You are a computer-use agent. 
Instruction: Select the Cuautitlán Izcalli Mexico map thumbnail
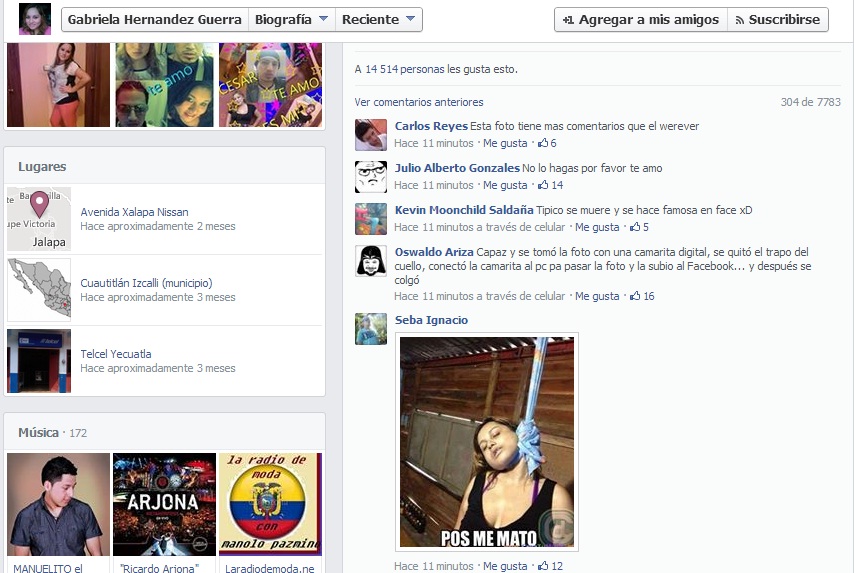coord(39,290)
